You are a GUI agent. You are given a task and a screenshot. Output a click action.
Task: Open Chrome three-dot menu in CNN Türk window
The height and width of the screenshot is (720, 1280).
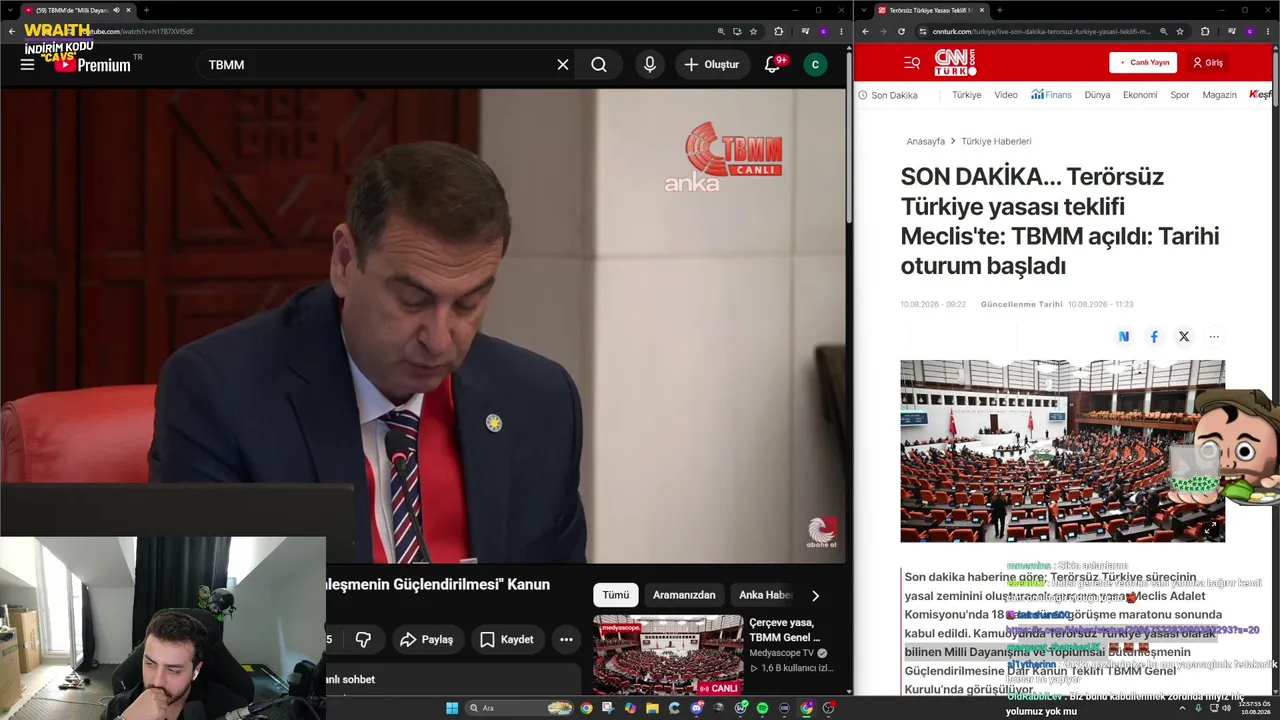[1270, 31]
